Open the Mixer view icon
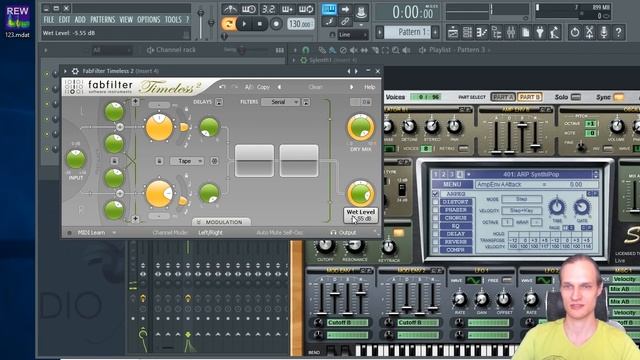 click(511, 32)
